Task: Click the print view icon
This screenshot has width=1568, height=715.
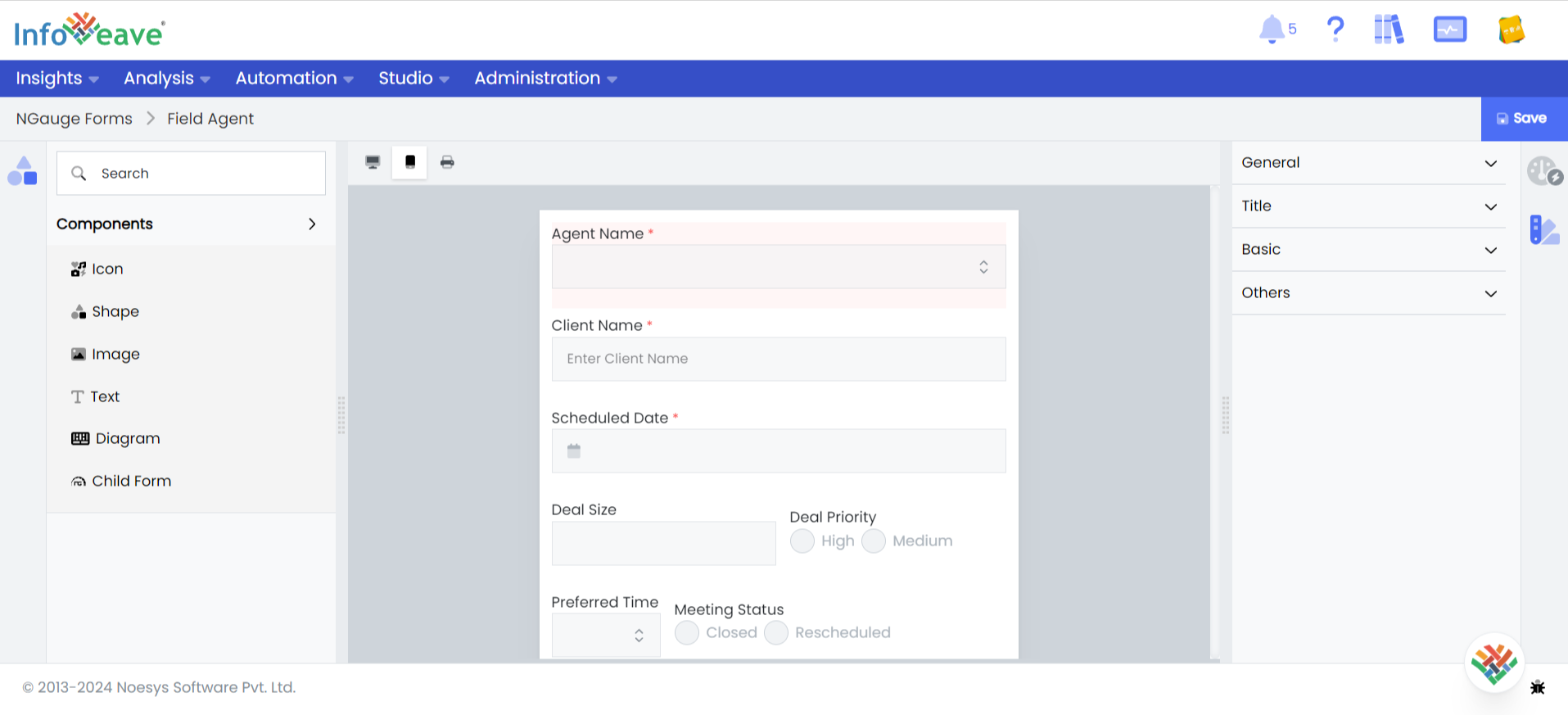Action: (447, 162)
